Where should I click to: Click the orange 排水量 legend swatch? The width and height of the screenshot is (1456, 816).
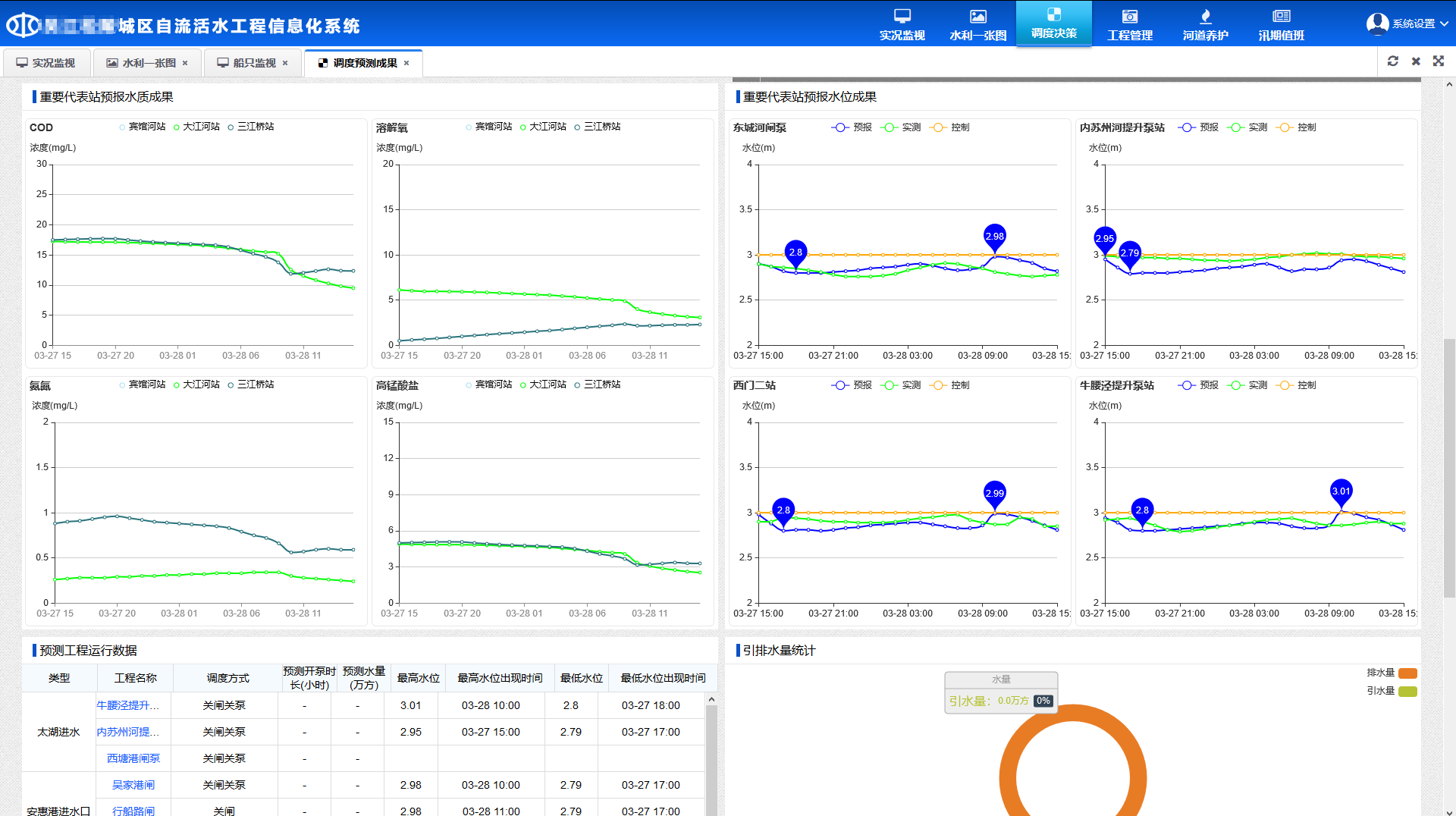pyautogui.click(x=1407, y=673)
